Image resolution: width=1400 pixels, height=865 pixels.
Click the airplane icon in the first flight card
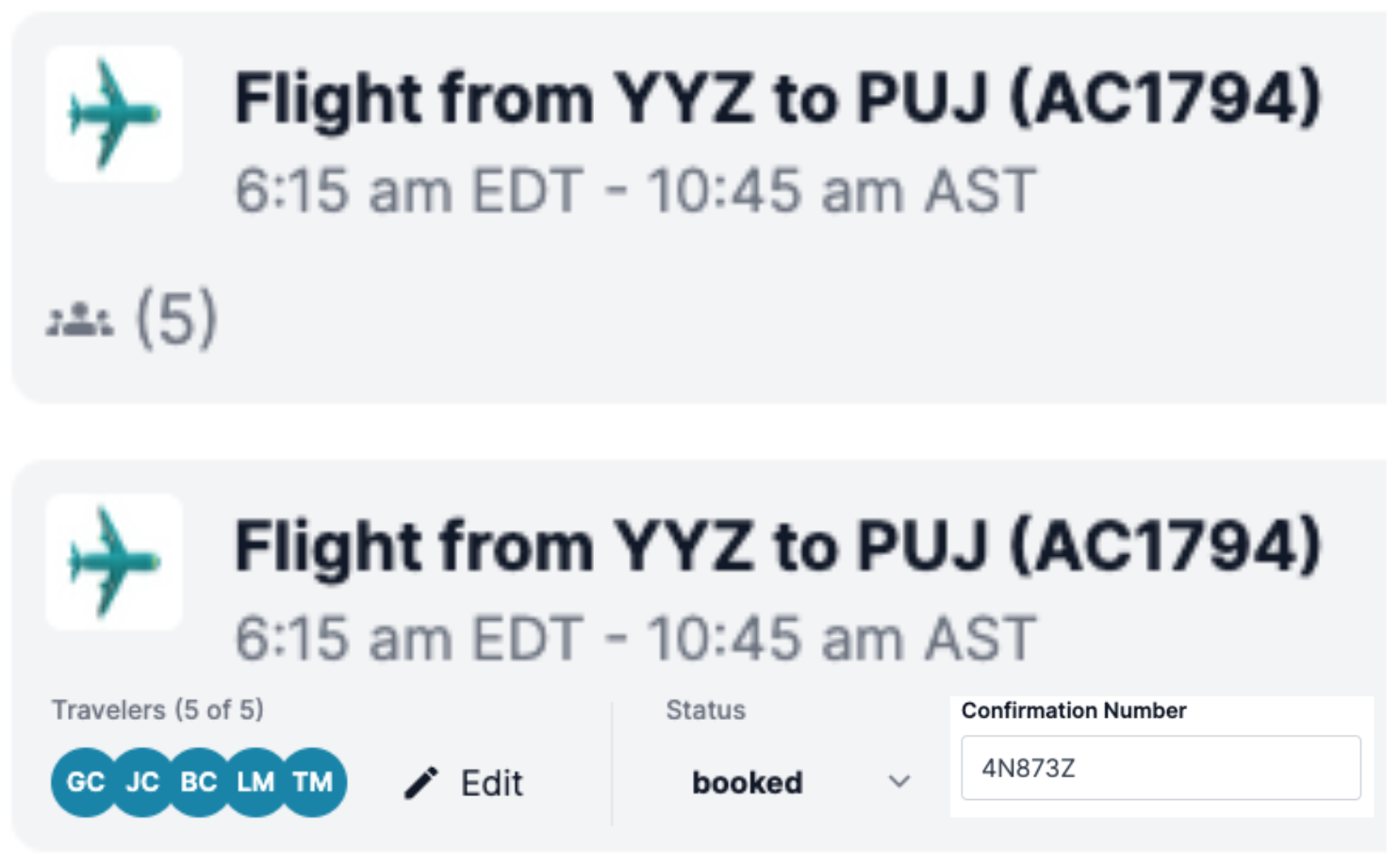[x=114, y=114]
